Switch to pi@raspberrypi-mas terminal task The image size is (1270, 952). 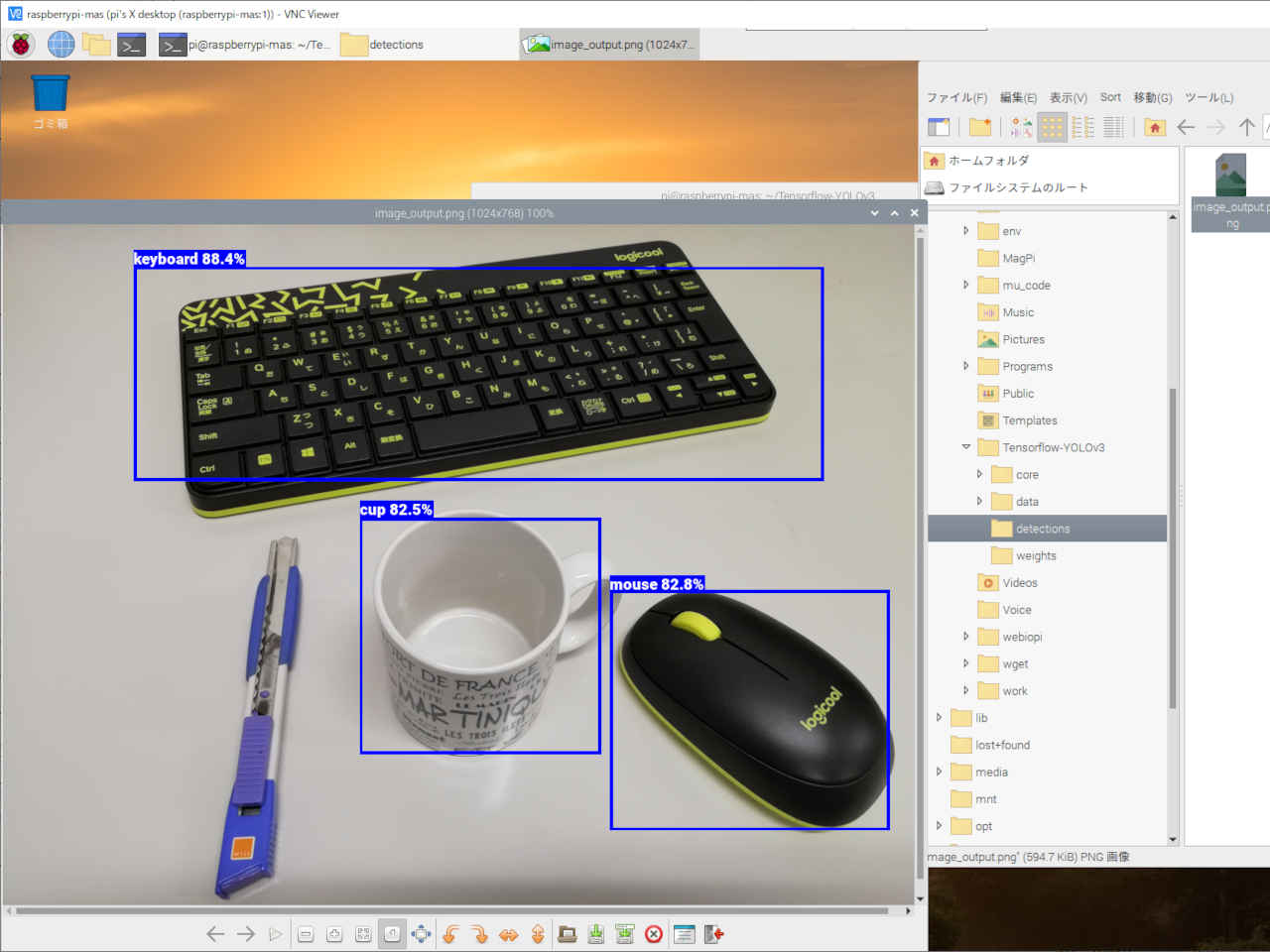coord(246,45)
